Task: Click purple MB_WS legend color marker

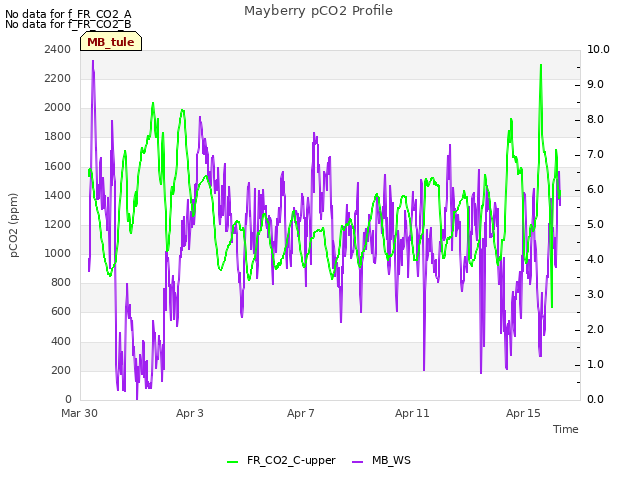Action: tap(357, 462)
